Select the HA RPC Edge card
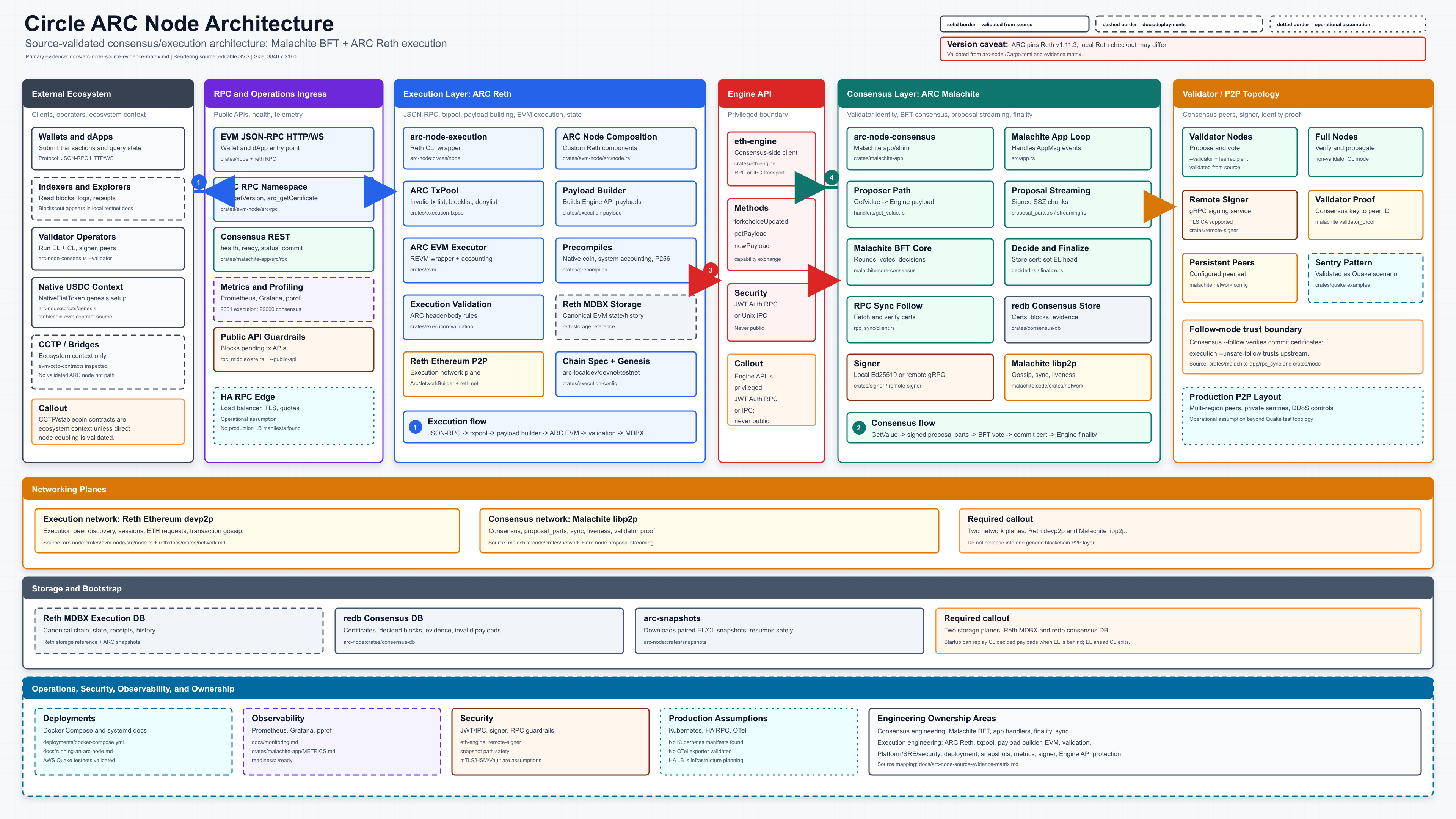 point(294,416)
